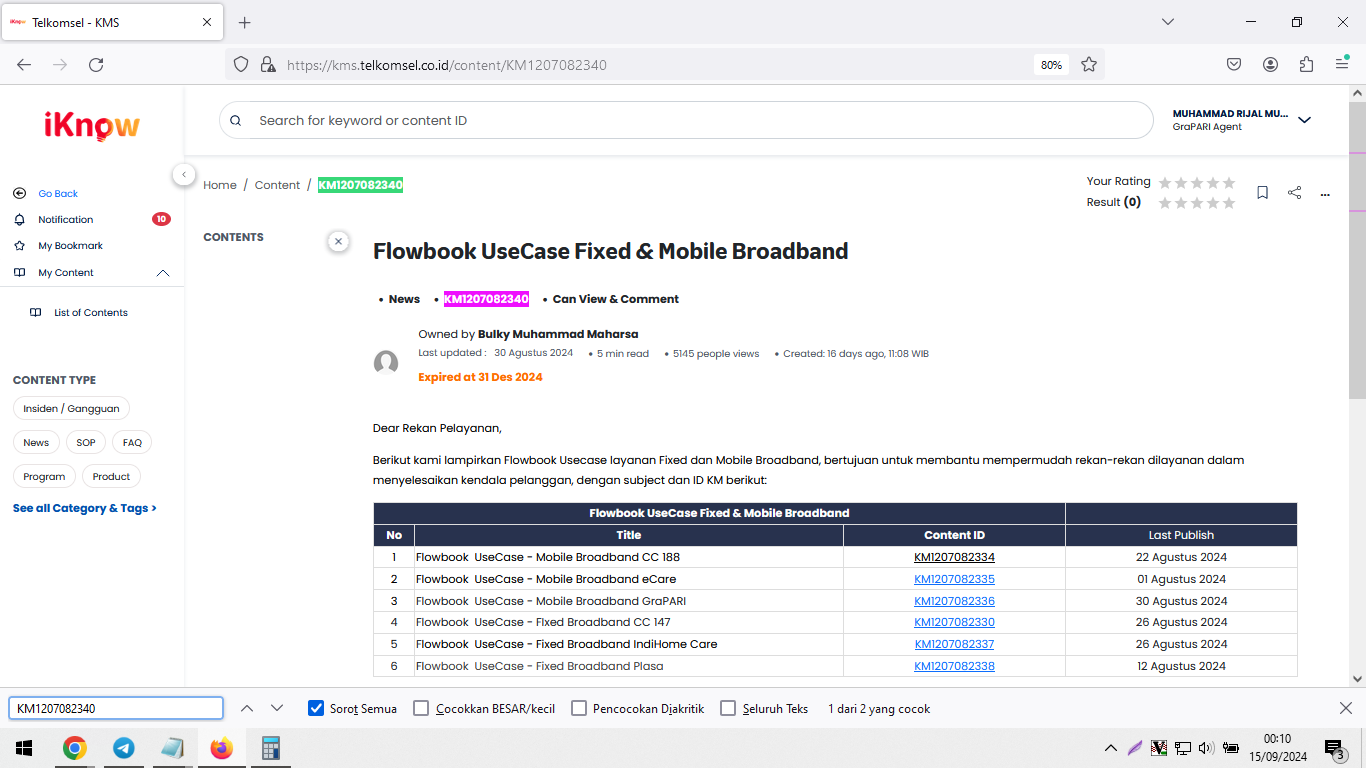Click the browser forward arrow
The width and height of the screenshot is (1366, 768).
pyautogui.click(x=60, y=64)
